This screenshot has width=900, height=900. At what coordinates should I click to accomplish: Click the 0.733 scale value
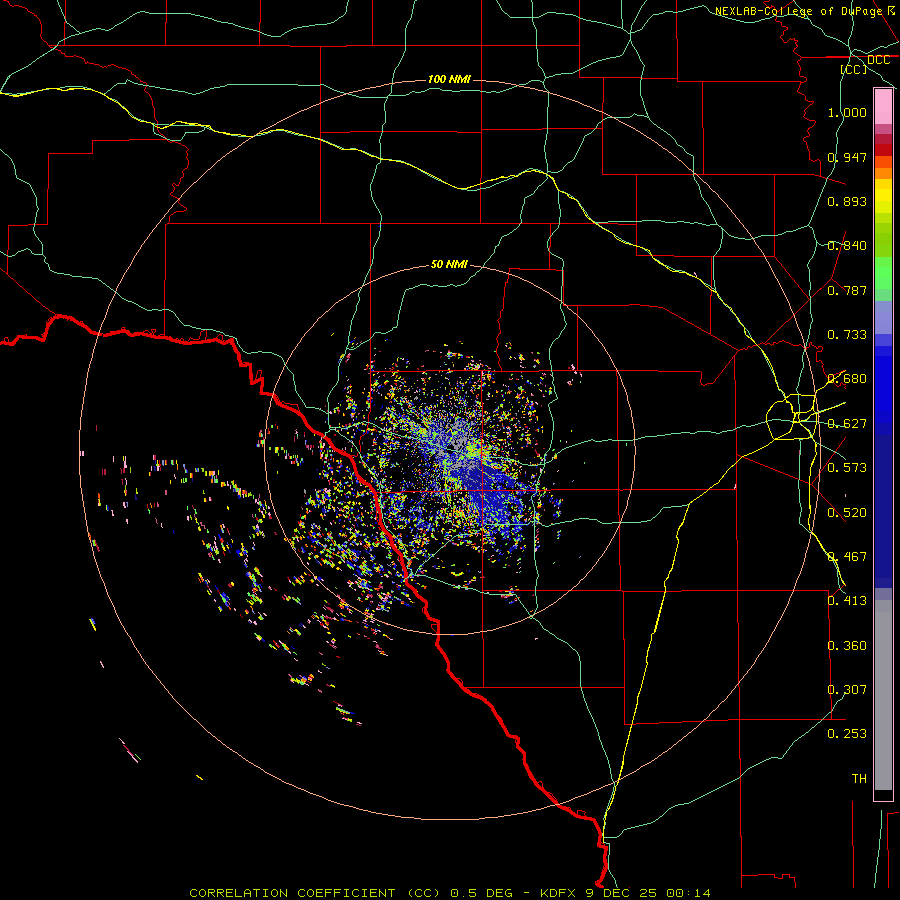click(847, 335)
